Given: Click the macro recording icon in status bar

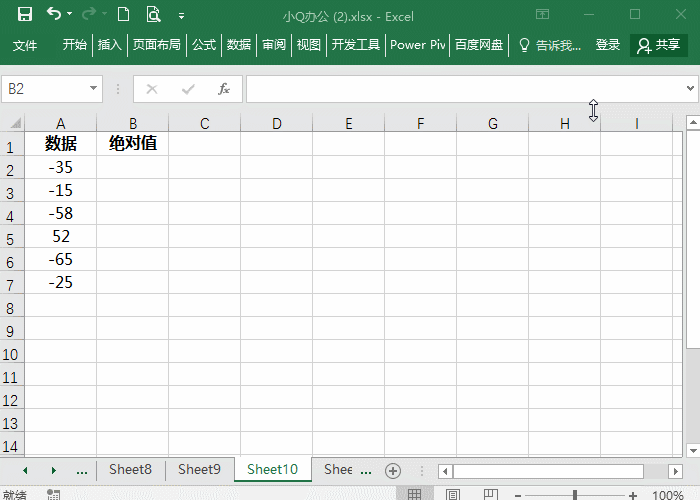Looking at the screenshot, I should click(x=54, y=494).
